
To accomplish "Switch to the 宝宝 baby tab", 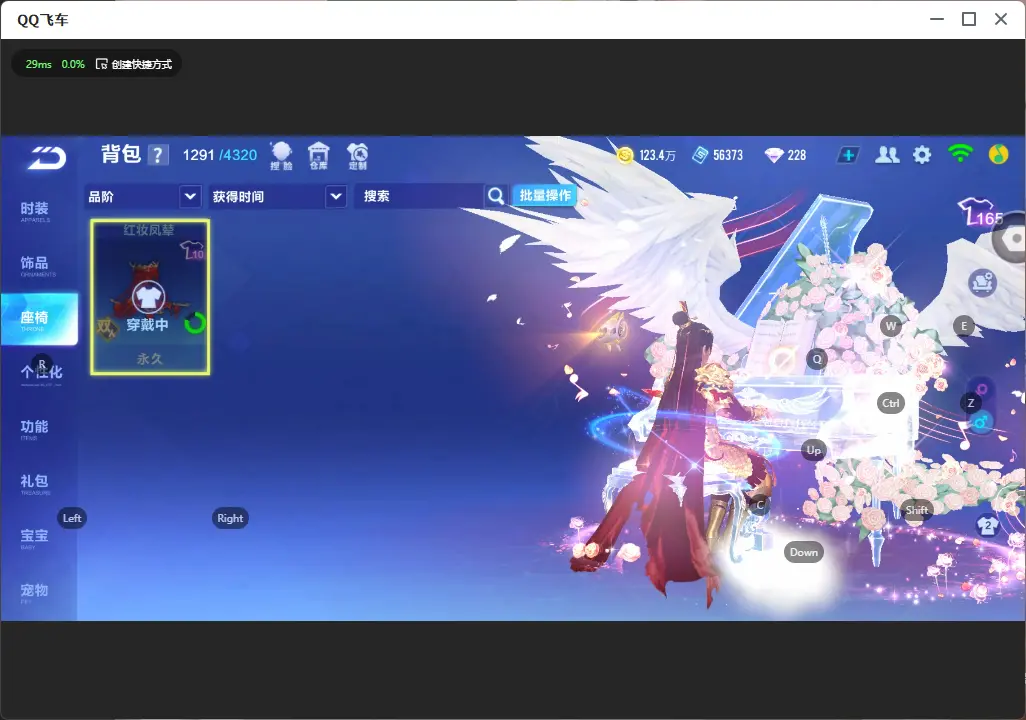I will click(x=35, y=537).
